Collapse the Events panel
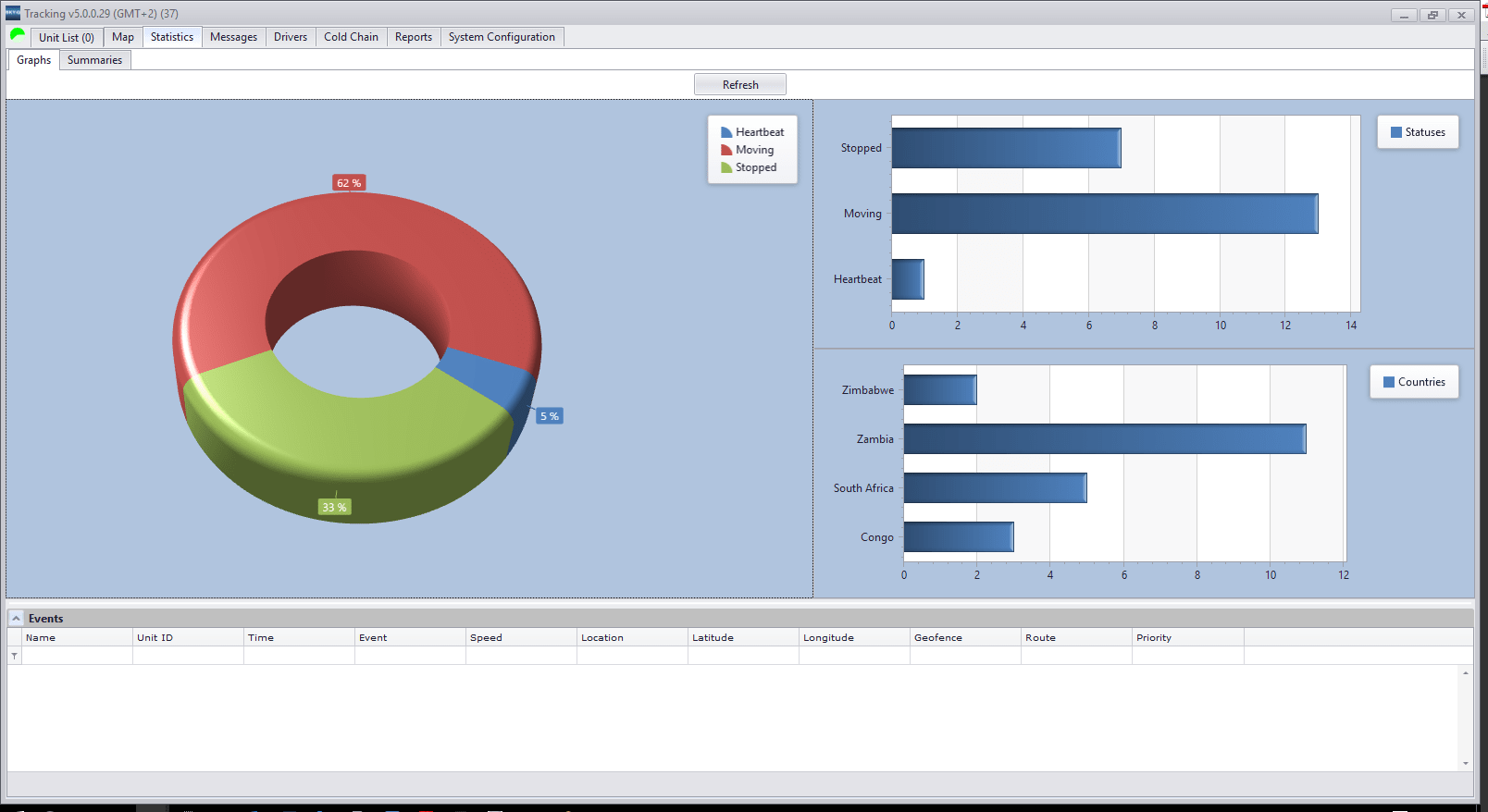 16,618
